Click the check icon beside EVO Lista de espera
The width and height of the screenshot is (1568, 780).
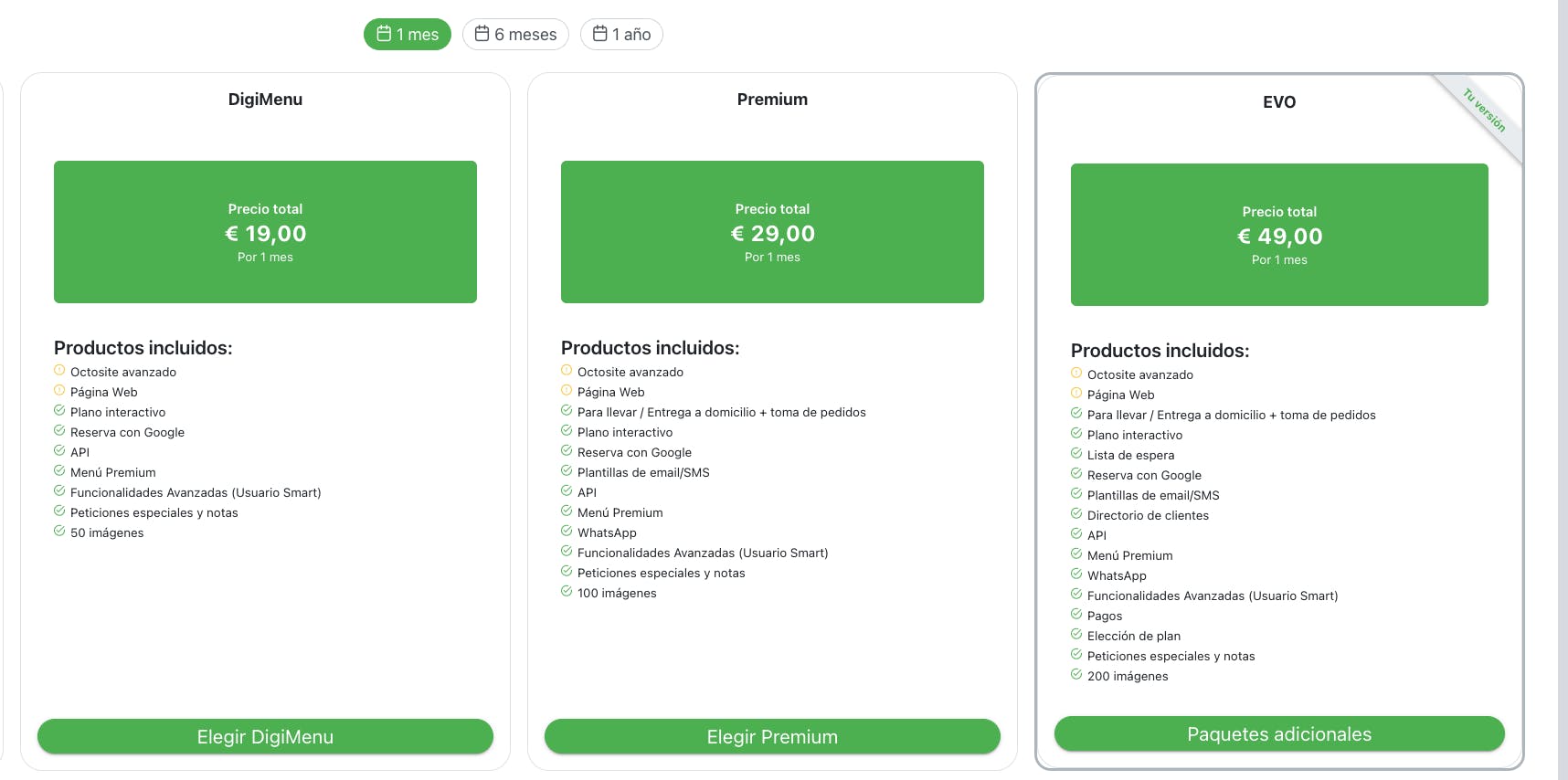1076,454
